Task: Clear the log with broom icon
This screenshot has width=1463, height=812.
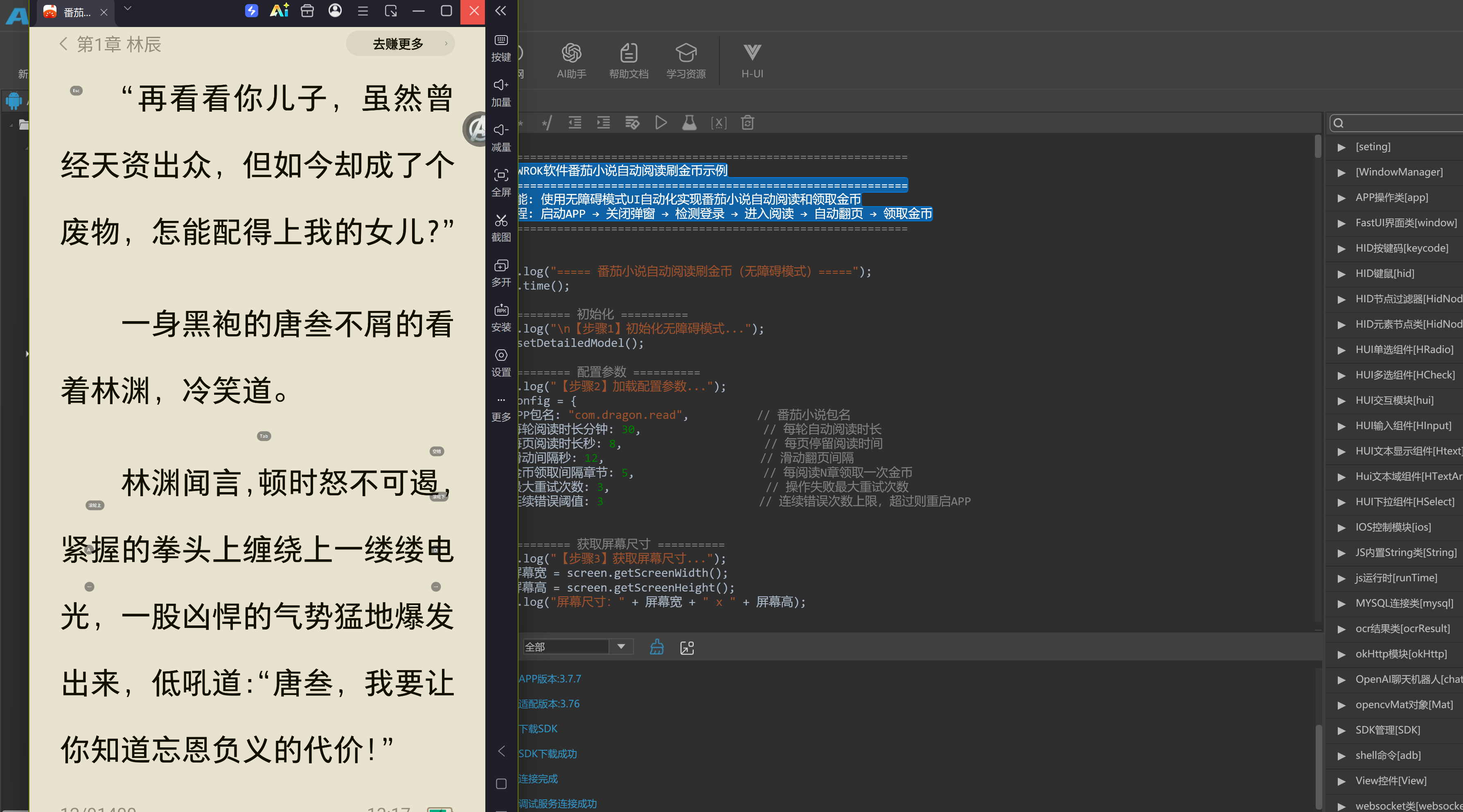Action: pyautogui.click(x=656, y=647)
